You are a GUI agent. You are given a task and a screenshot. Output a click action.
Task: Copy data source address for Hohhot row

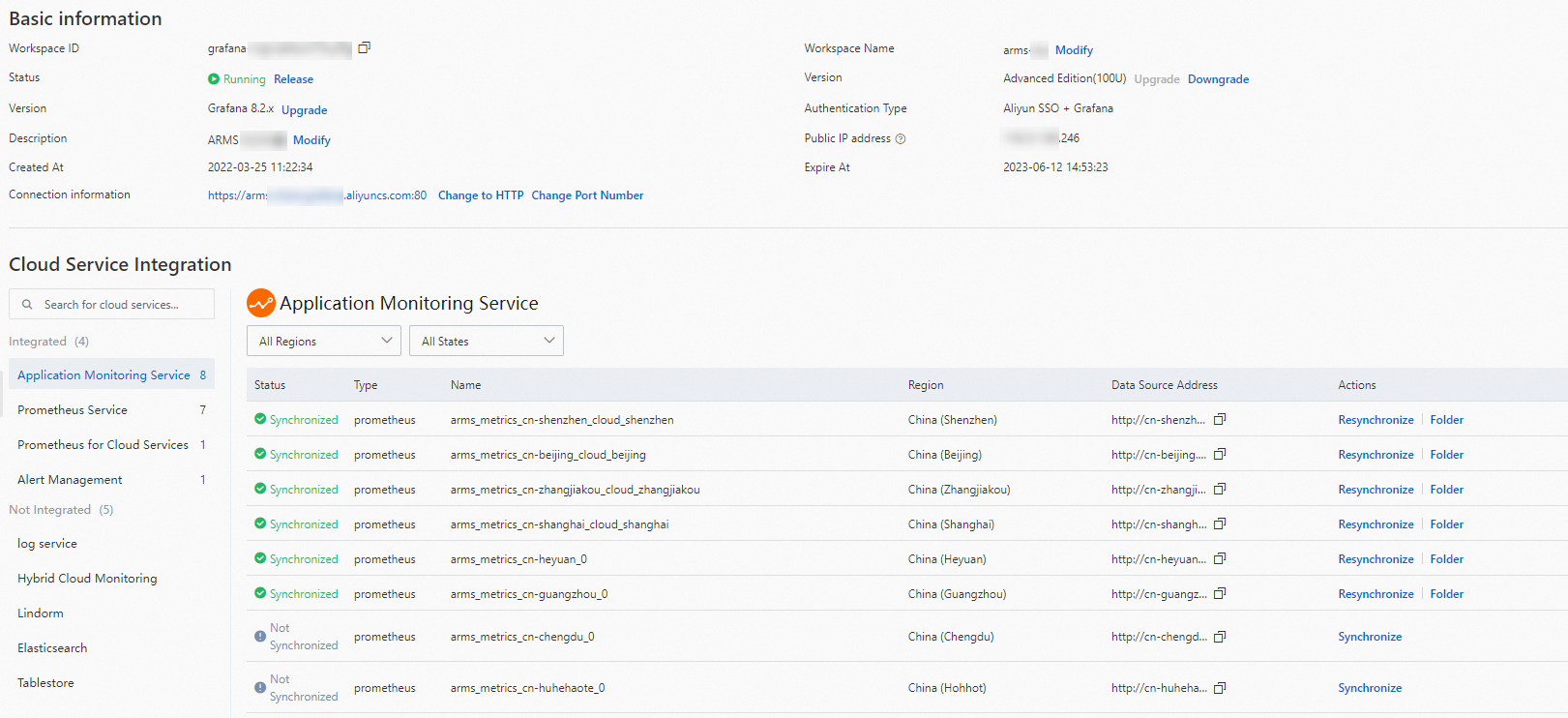(1220, 688)
